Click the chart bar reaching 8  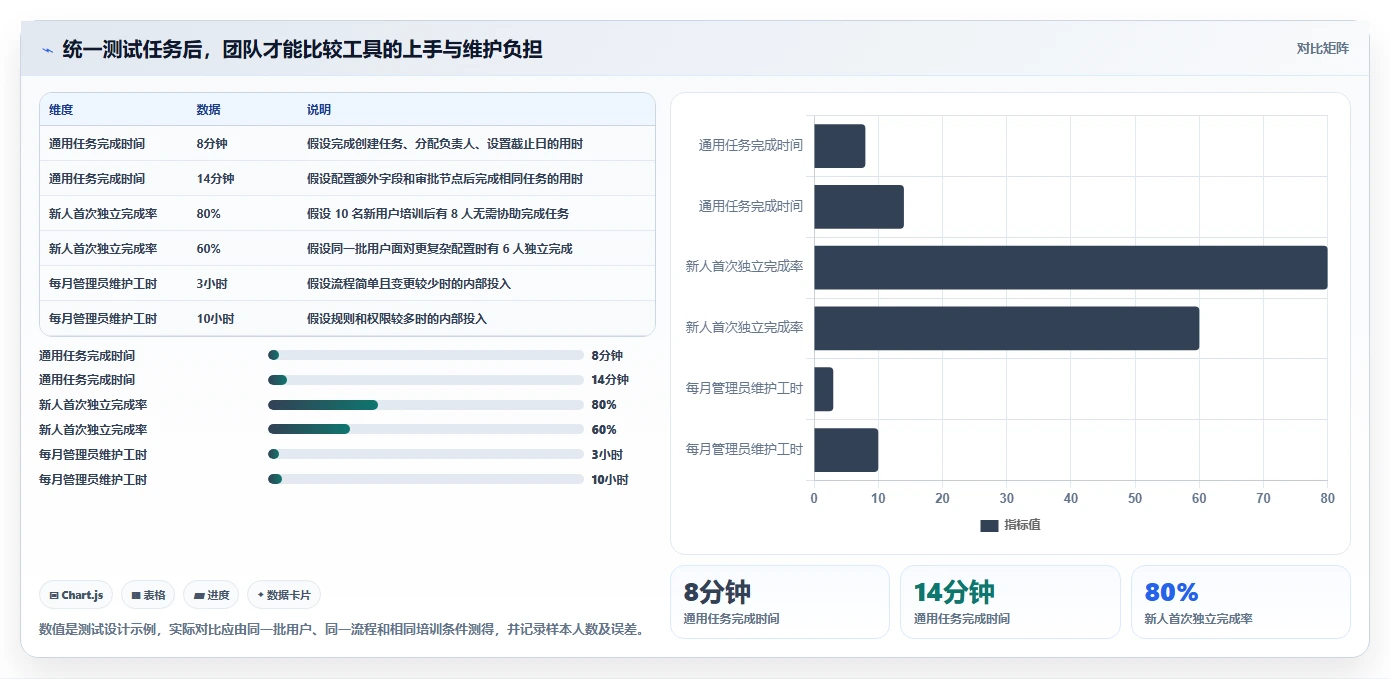pyautogui.click(x=840, y=146)
